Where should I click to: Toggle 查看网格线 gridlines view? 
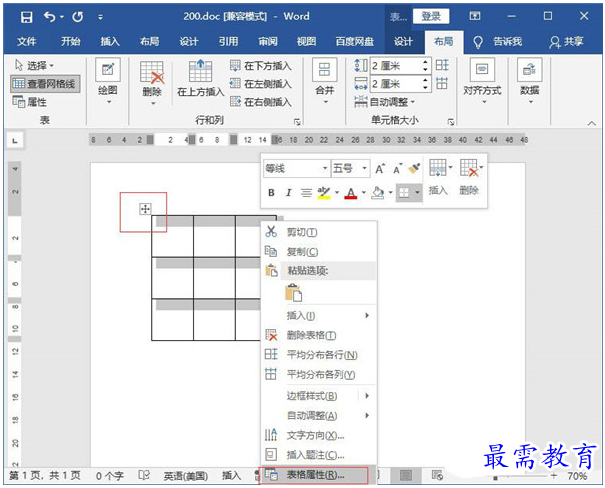(x=45, y=84)
